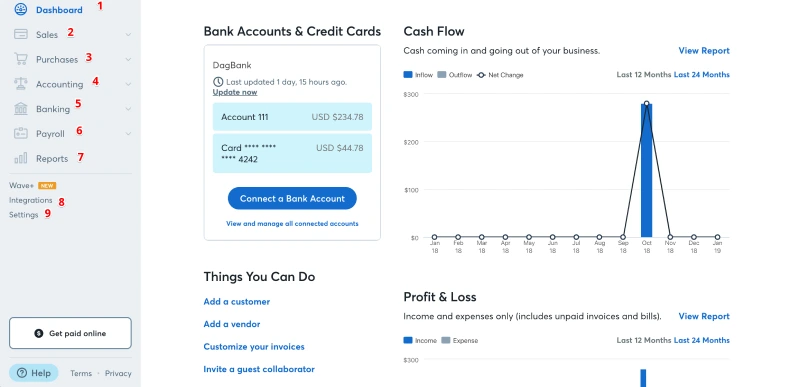Toggle the Income legend swatch
The height and width of the screenshot is (387, 800).
(408, 341)
